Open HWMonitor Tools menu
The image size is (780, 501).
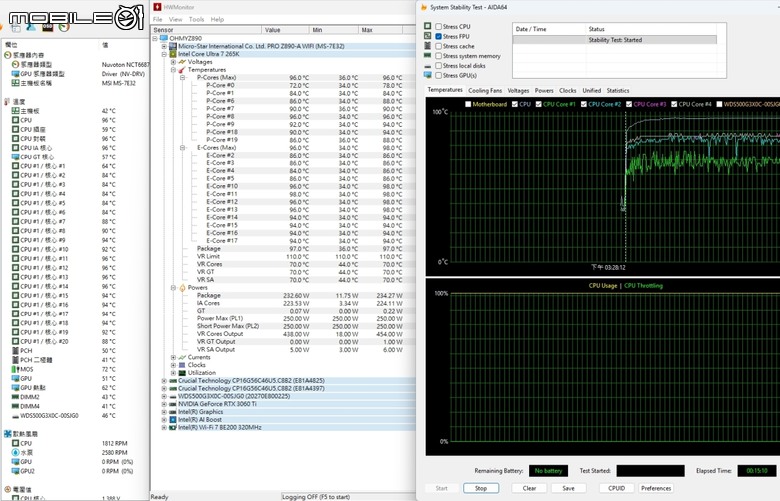(196, 19)
